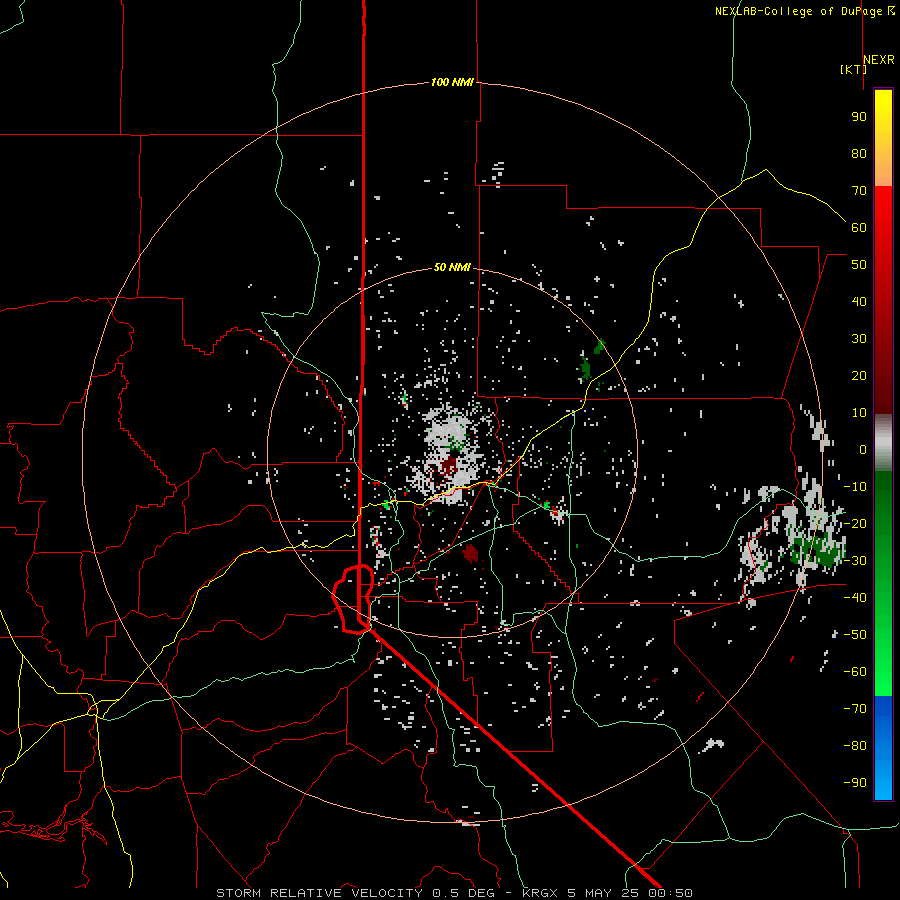Screen dimensions: 900x900
Task: Click the "50 NMI" range ring label
Action: click(452, 267)
